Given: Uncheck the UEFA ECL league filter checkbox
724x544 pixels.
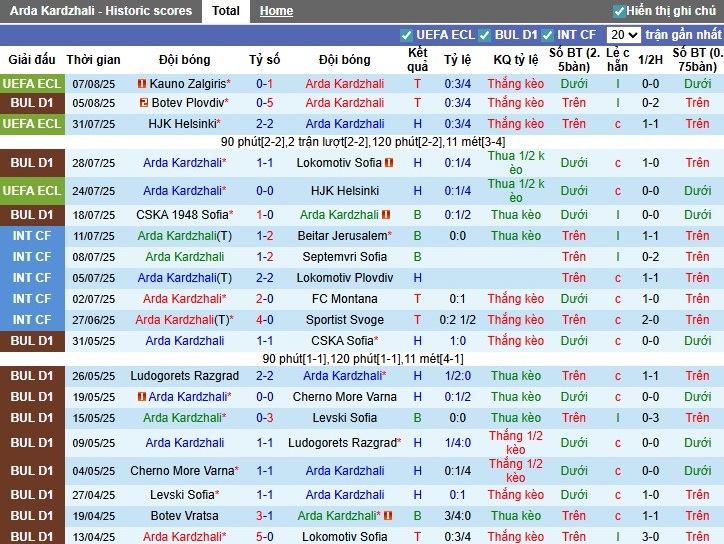Looking at the screenshot, I should 406,35.
